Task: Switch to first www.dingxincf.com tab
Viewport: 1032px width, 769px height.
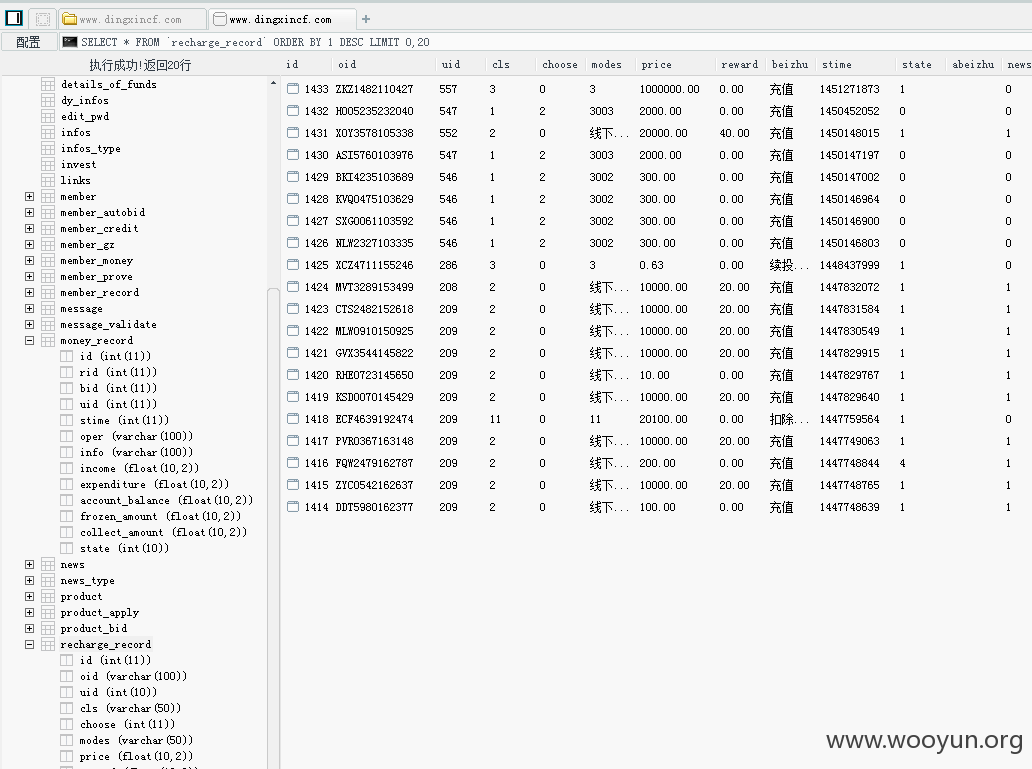Action: coord(132,19)
